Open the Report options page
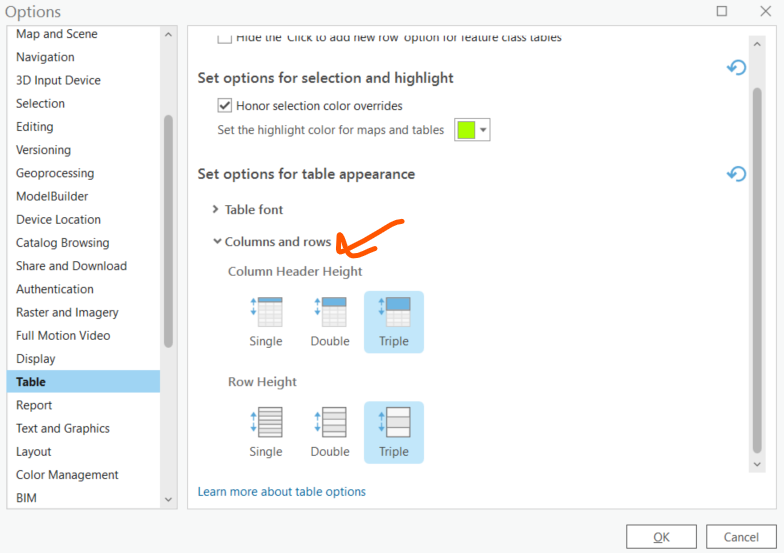 point(34,405)
